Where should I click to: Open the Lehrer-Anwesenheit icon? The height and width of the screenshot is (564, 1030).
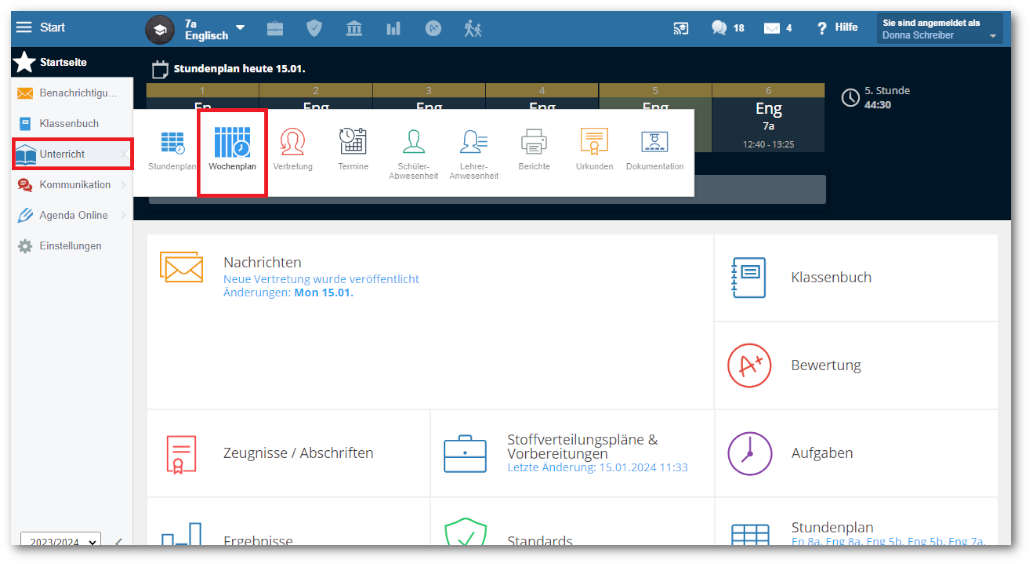(x=474, y=143)
